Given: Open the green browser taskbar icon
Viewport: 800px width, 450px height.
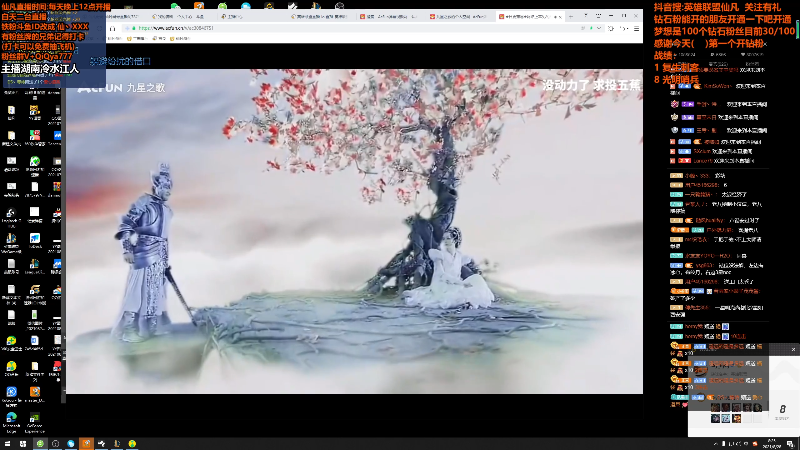Looking at the screenshot, I should pyautogui.click(x=40, y=444).
